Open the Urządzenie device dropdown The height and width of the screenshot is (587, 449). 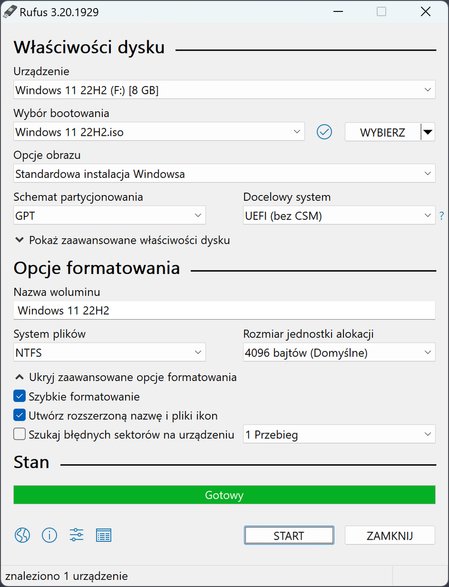224,90
